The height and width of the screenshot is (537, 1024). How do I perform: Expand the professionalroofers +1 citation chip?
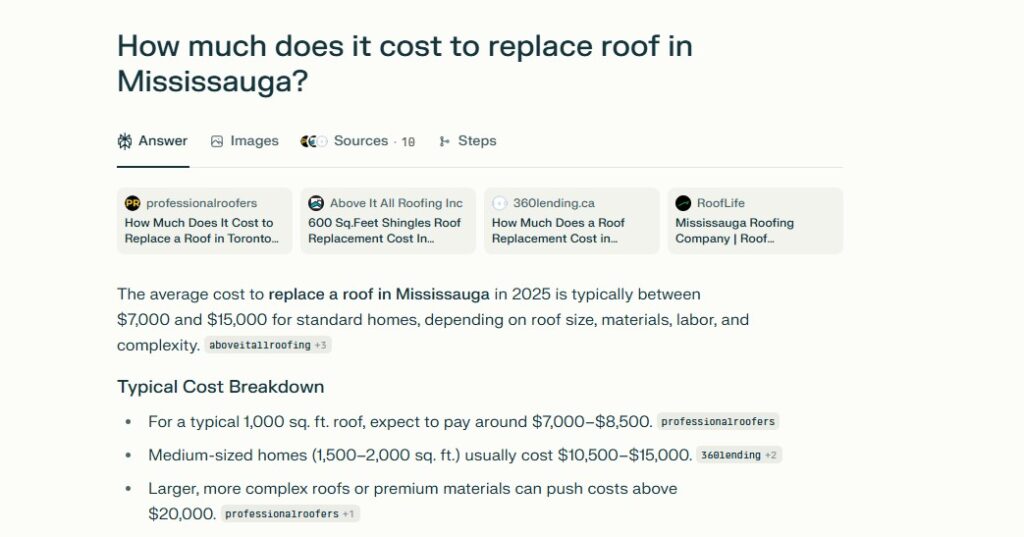tap(290, 514)
